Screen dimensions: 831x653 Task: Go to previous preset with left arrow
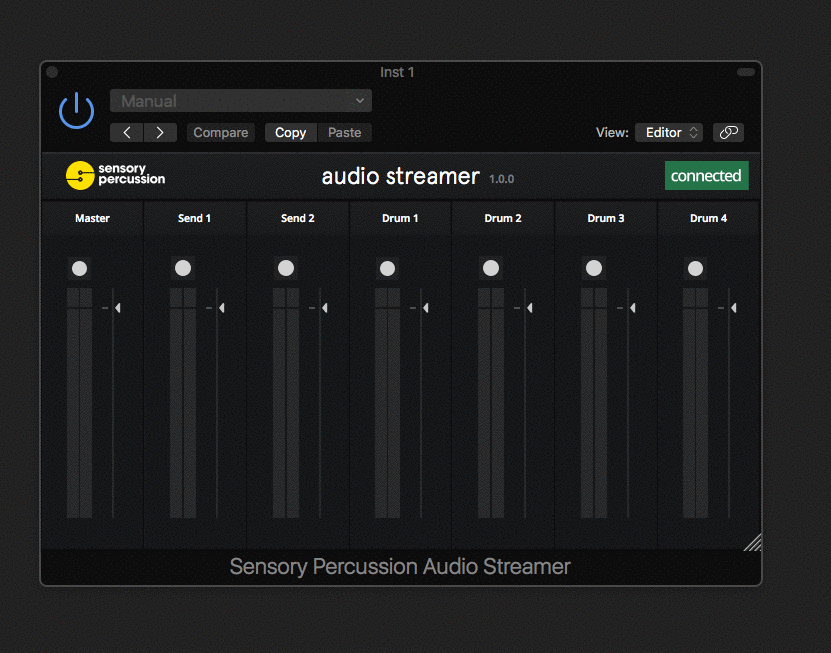(x=126, y=131)
